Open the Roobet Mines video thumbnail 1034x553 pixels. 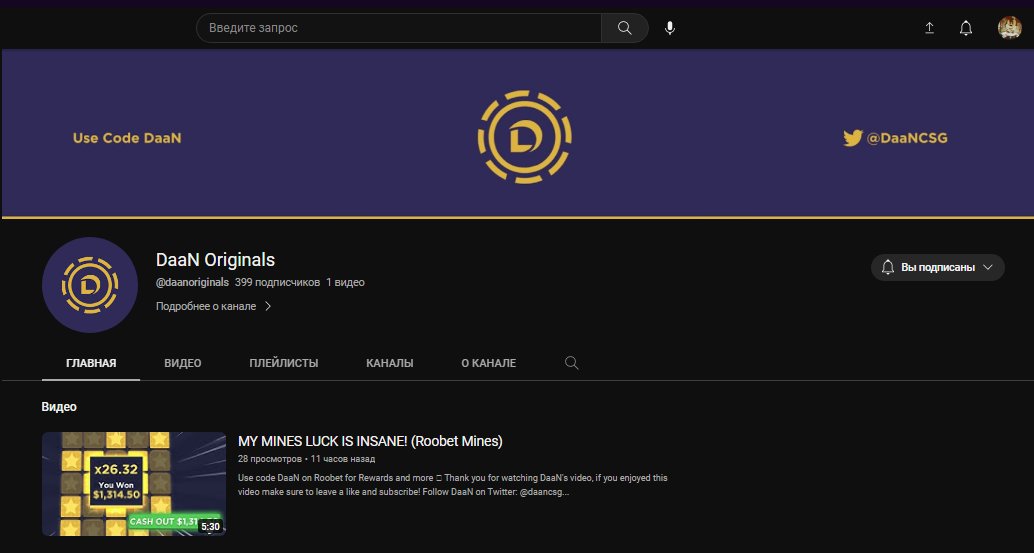[134, 484]
